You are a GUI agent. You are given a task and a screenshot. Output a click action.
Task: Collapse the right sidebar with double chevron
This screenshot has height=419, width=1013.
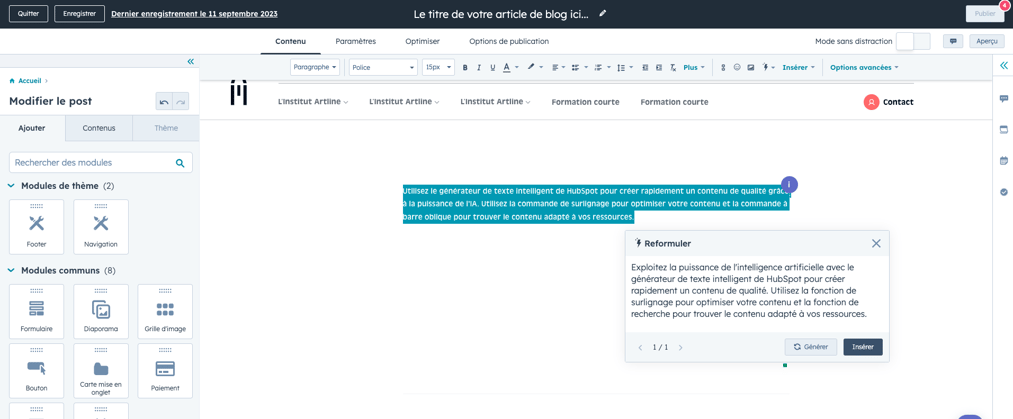tap(1003, 65)
